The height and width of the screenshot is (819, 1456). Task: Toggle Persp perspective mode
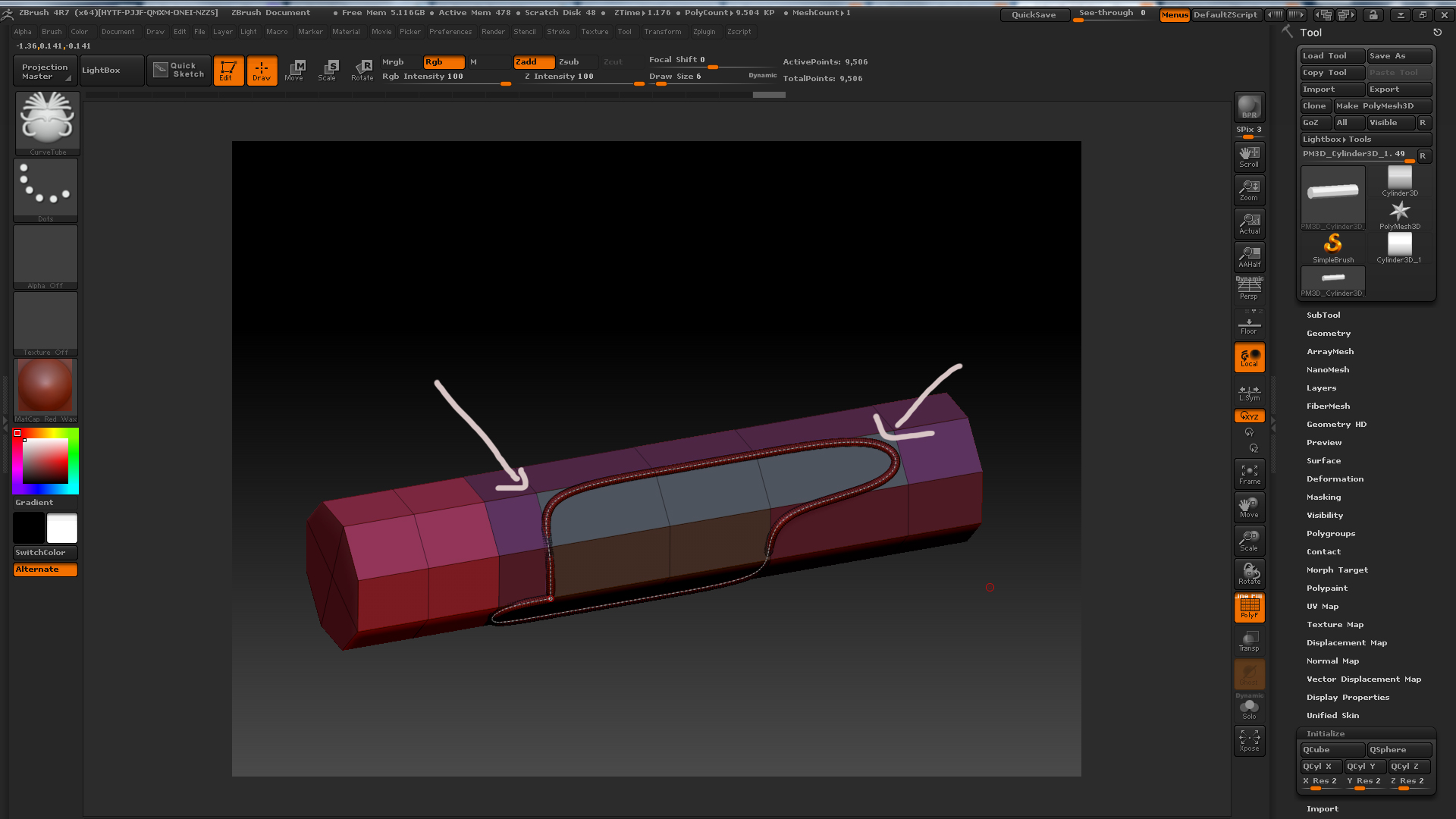pyautogui.click(x=1249, y=288)
